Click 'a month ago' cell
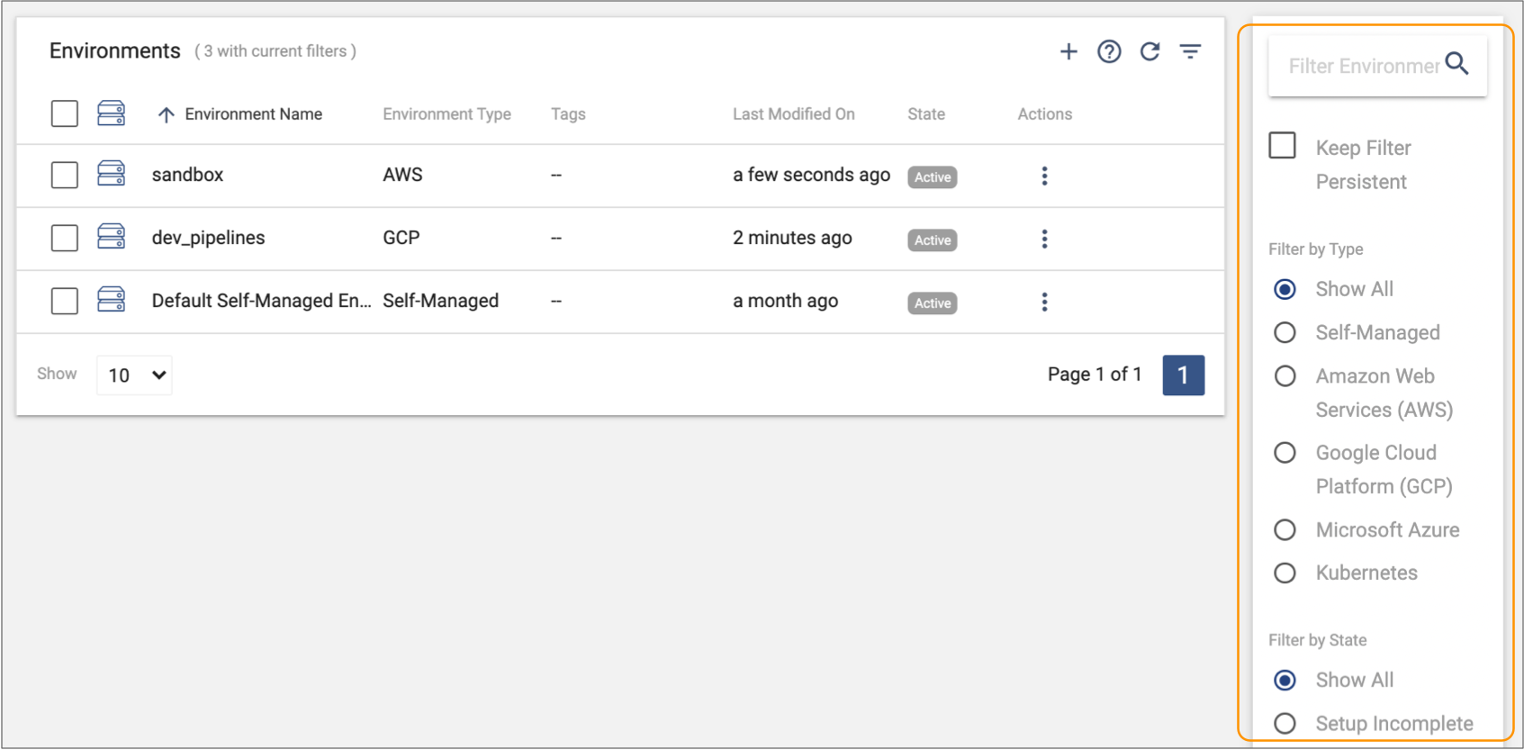 (785, 301)
